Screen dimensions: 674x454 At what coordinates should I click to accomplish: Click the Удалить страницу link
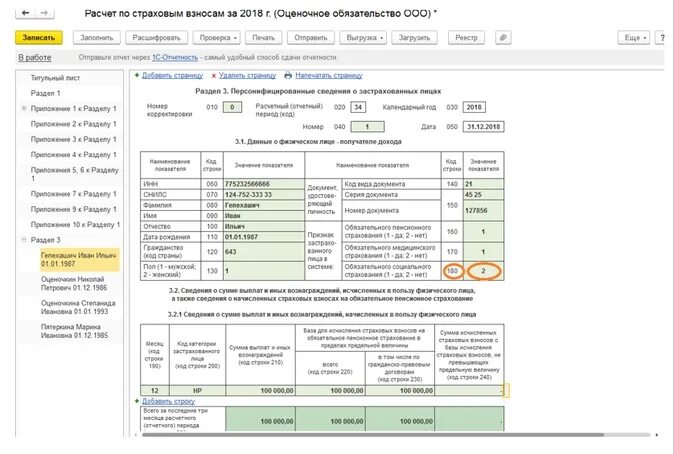(x=248, y=75)
